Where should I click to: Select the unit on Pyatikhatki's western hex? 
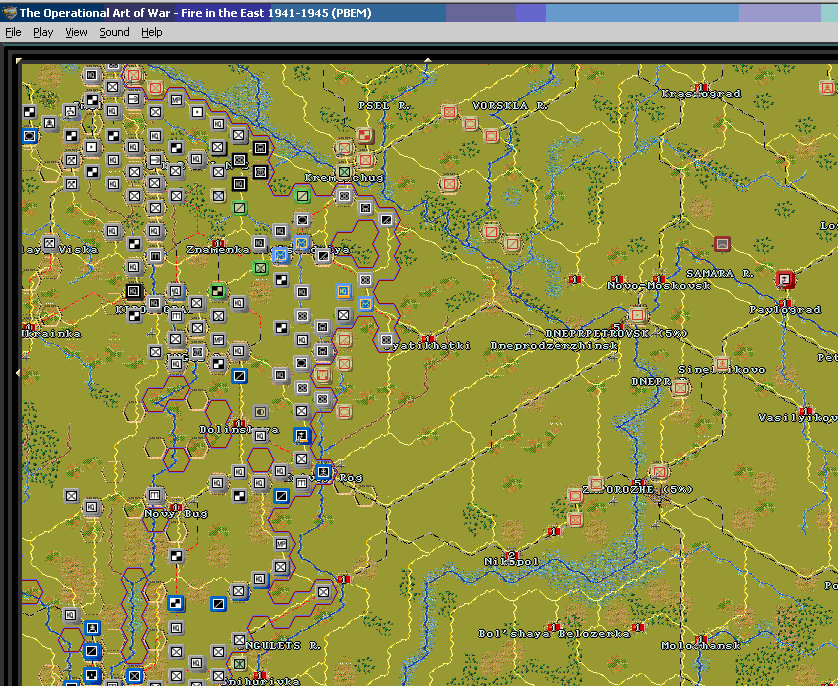point(386,340)
